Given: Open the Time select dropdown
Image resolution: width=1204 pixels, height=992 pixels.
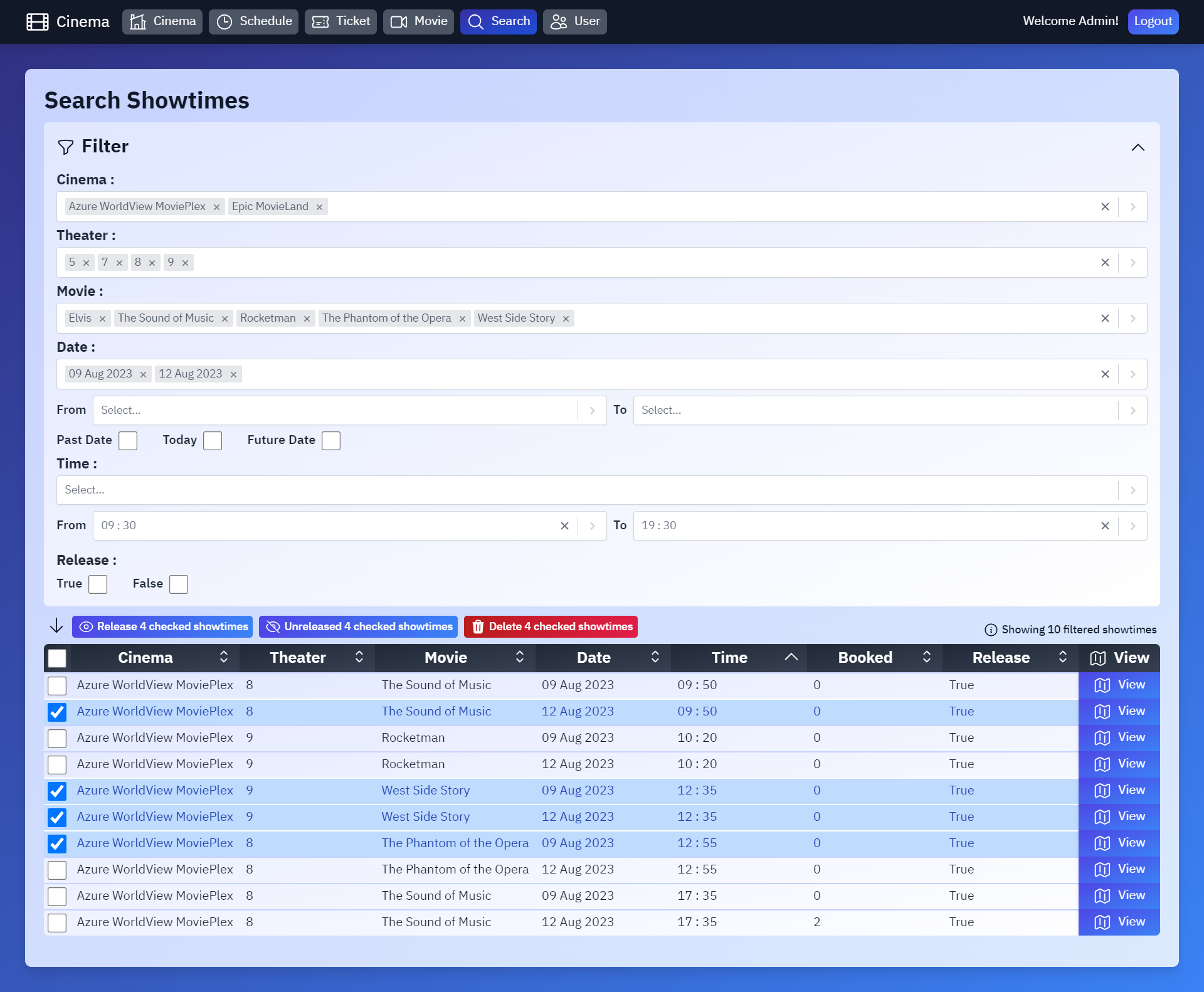Looking at the screenshot, I should point(601,490).
